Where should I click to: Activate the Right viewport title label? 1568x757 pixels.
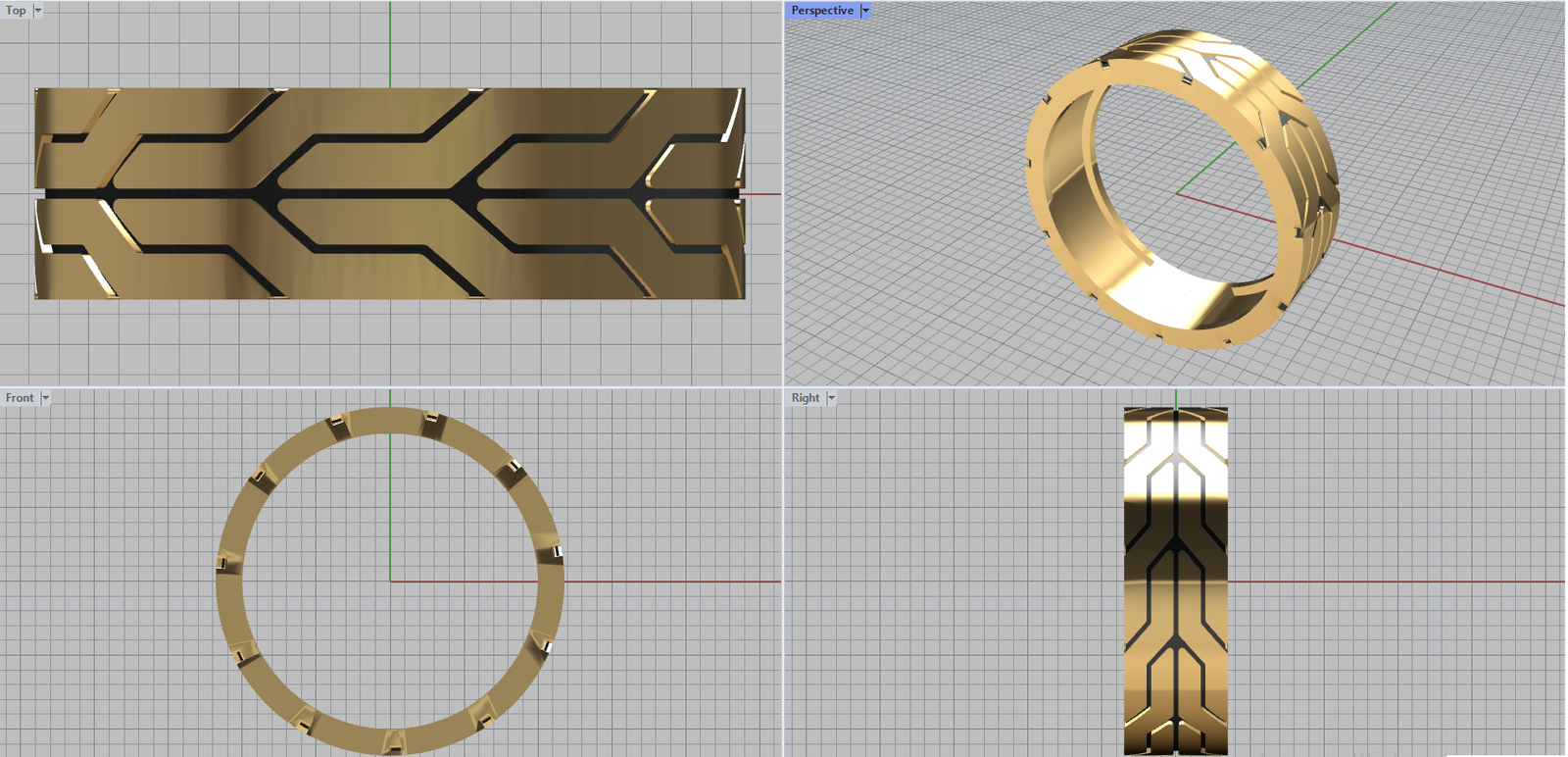(x=805, y=398)
